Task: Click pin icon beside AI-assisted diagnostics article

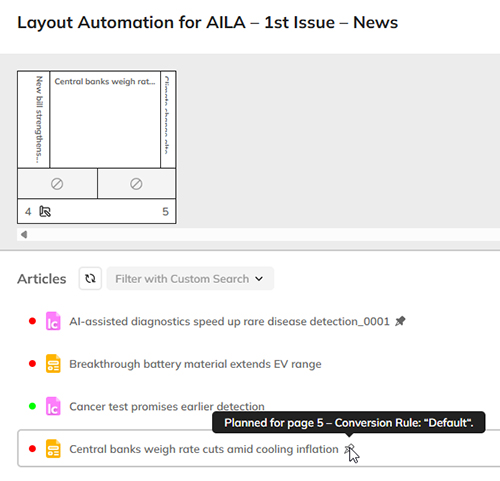Action: coord(400,321)
